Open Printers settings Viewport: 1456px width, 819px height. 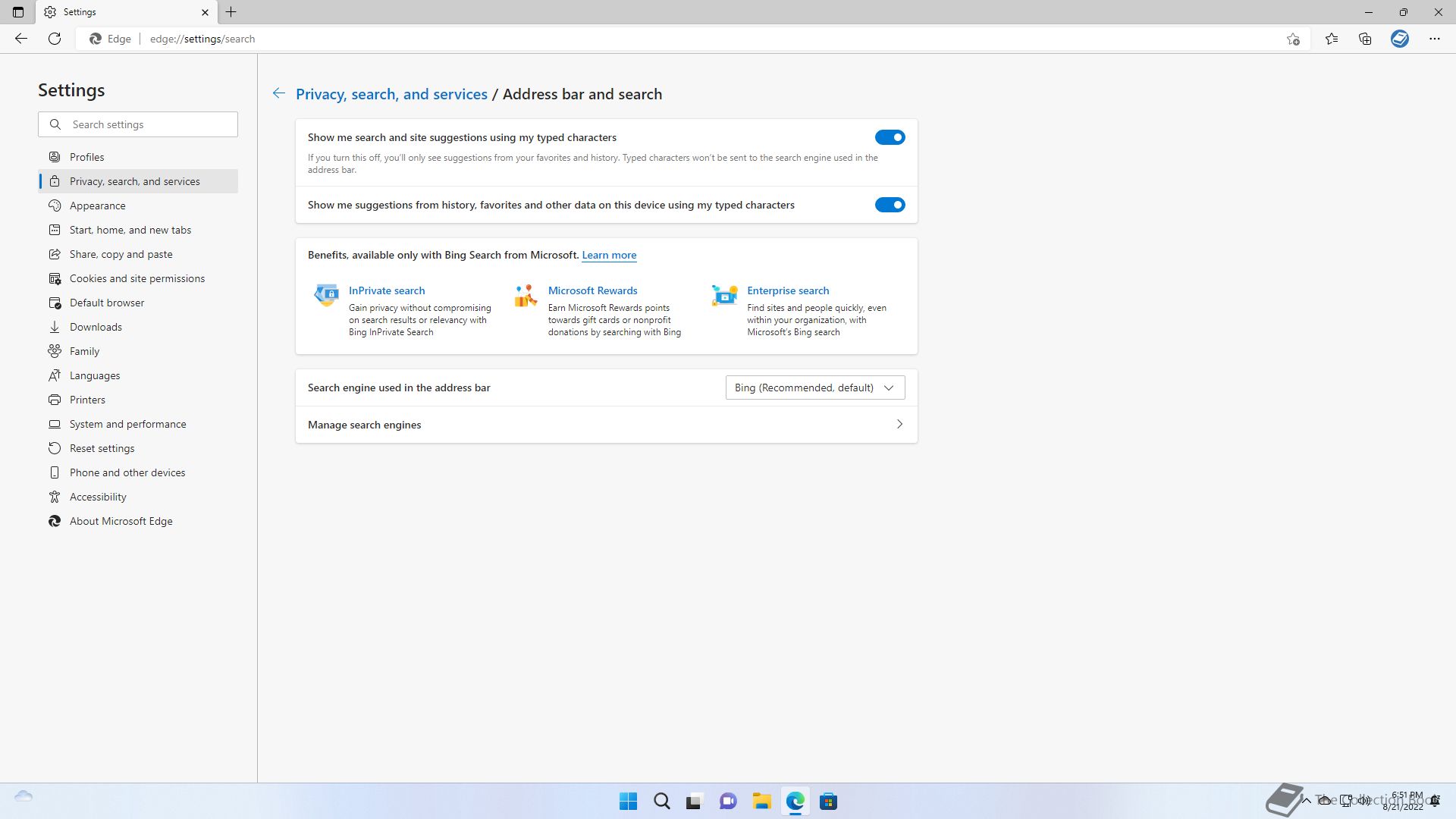[138, 400]
